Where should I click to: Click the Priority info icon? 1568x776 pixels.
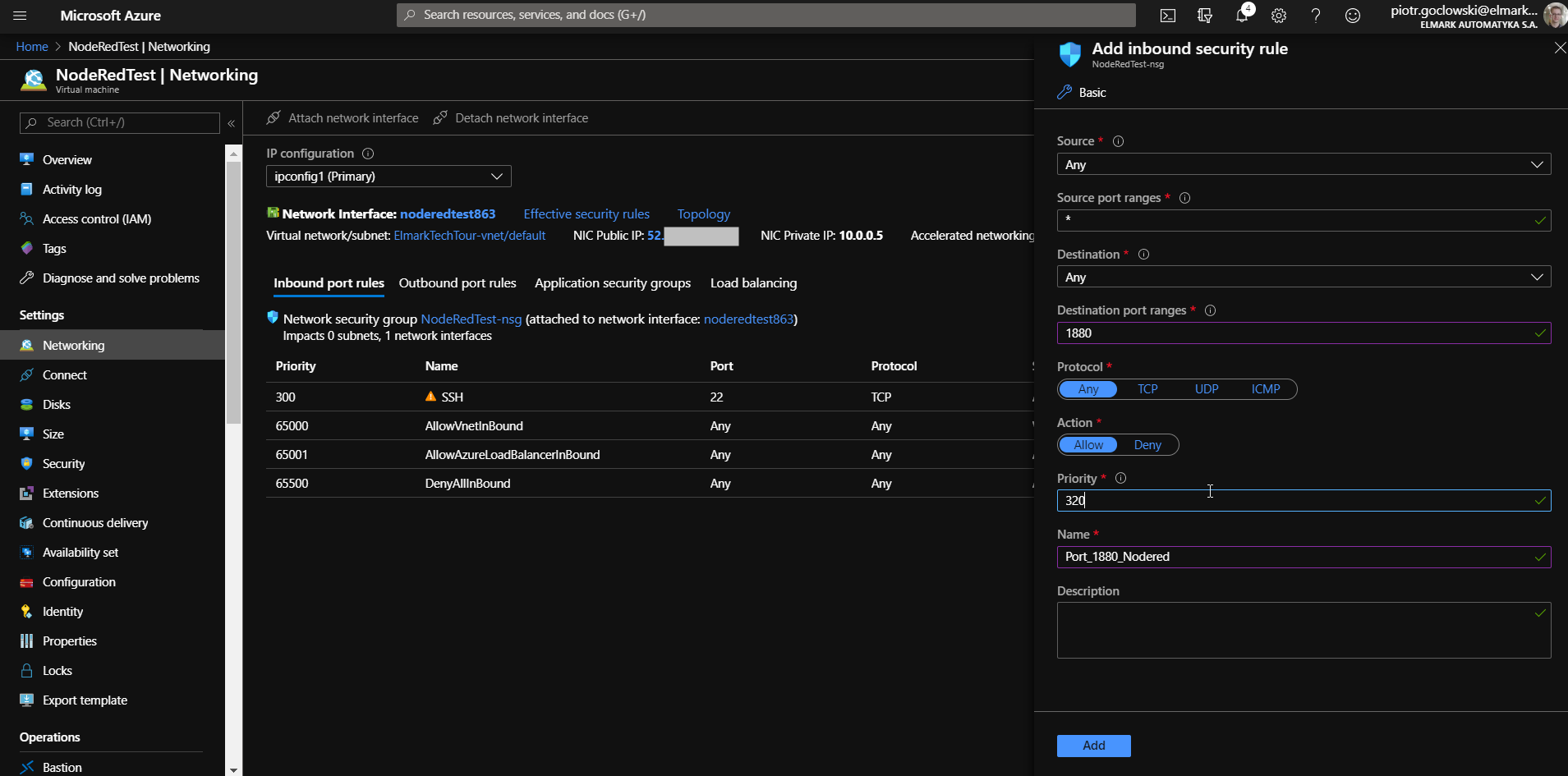click(x=1120, y=478)
